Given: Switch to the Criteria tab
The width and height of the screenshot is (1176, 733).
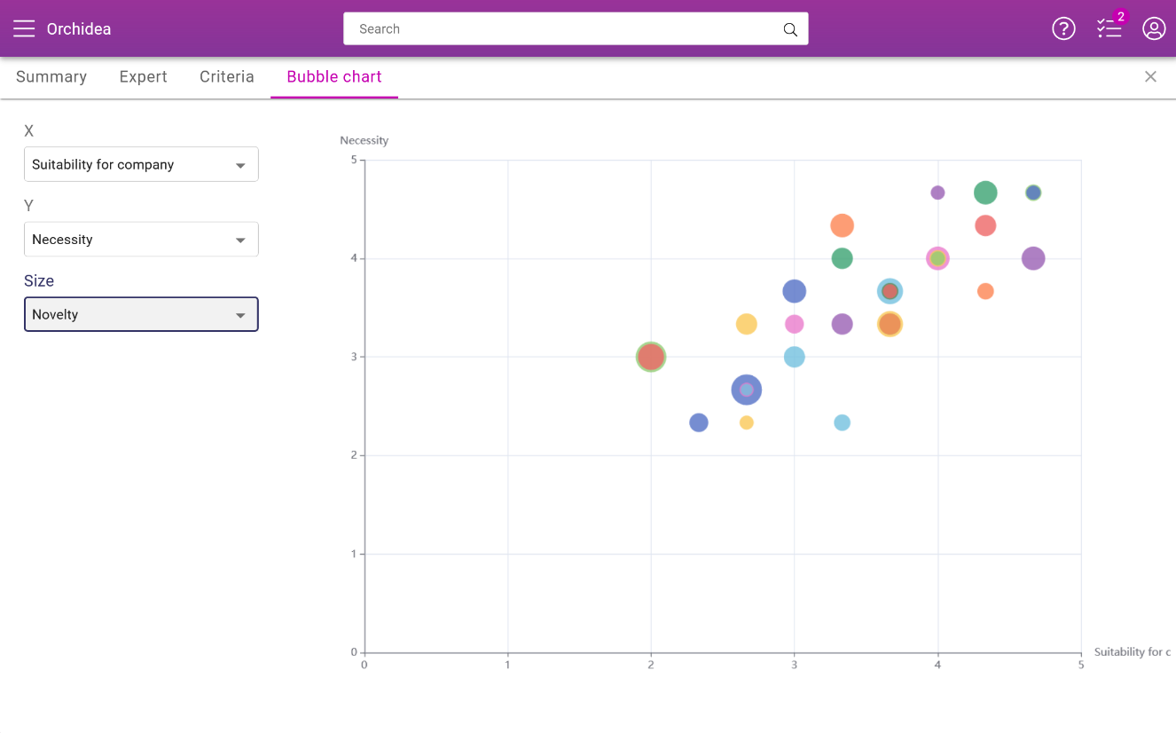Looking at the screenshot, I should click(226, 77).
